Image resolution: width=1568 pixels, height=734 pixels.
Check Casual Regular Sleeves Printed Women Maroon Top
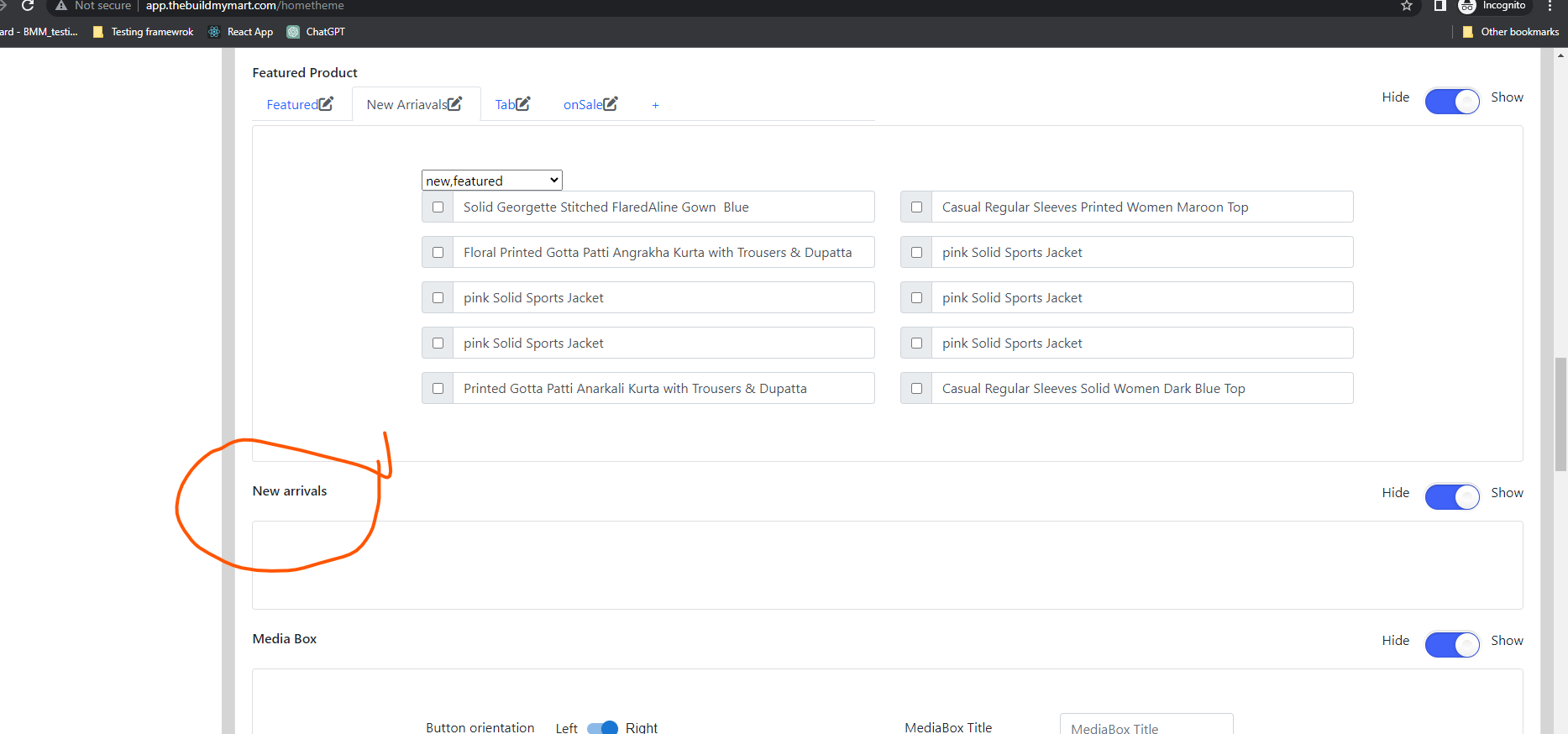[916, 207]
